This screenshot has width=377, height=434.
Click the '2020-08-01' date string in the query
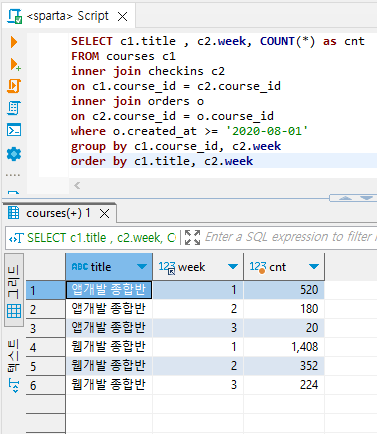266,131
